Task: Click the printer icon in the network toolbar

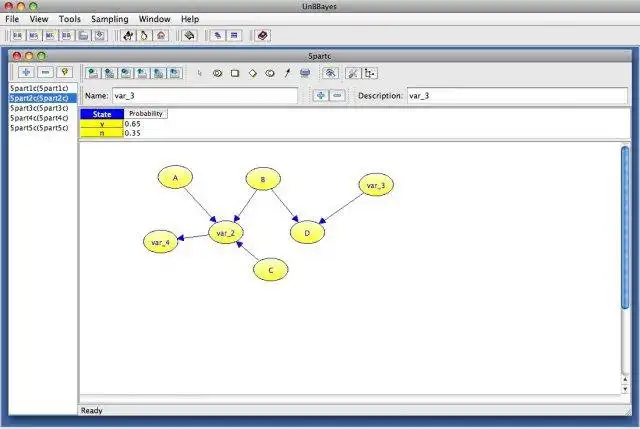Action: (305, 73)
